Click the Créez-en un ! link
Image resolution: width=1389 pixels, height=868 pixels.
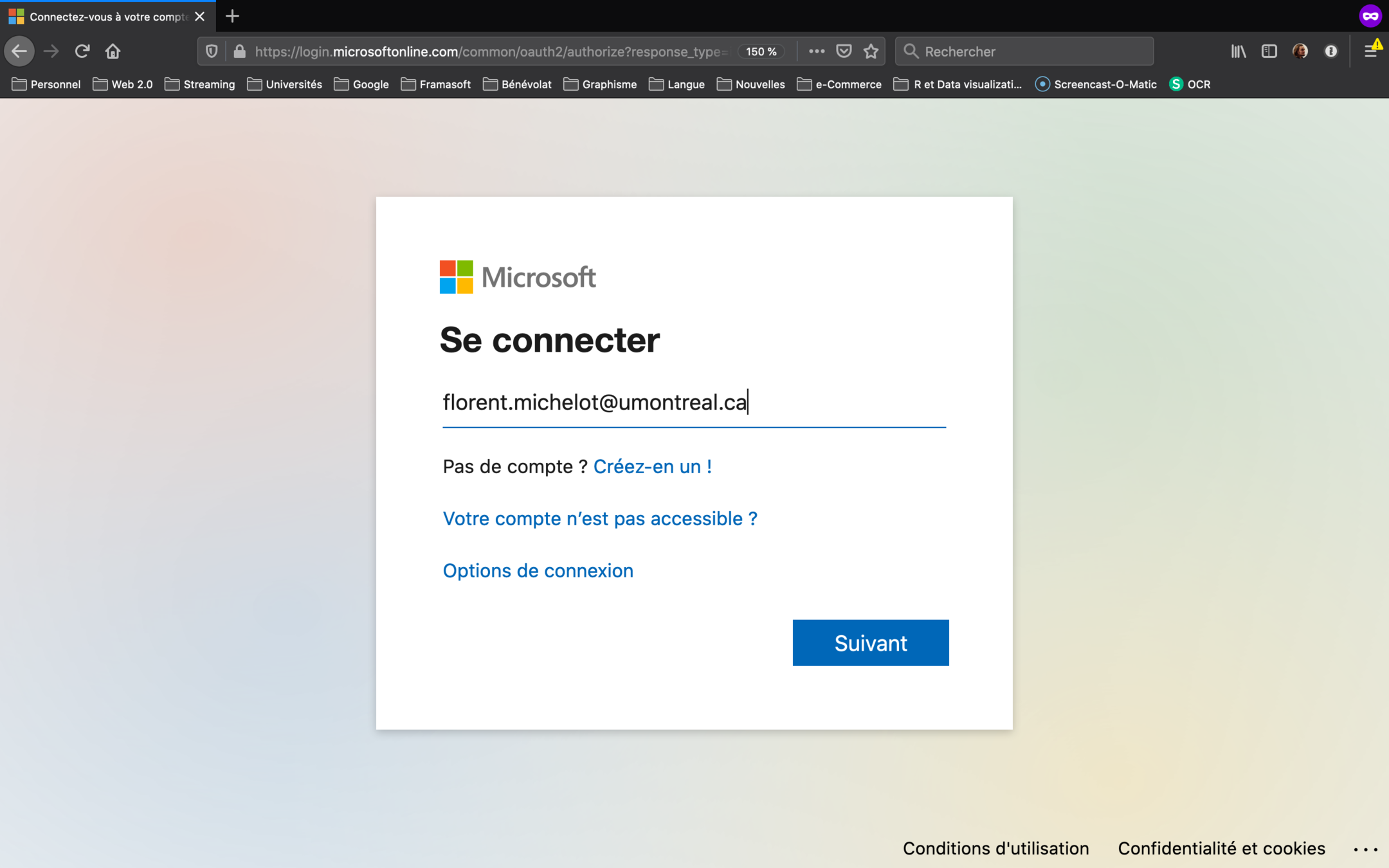point(652,466)
